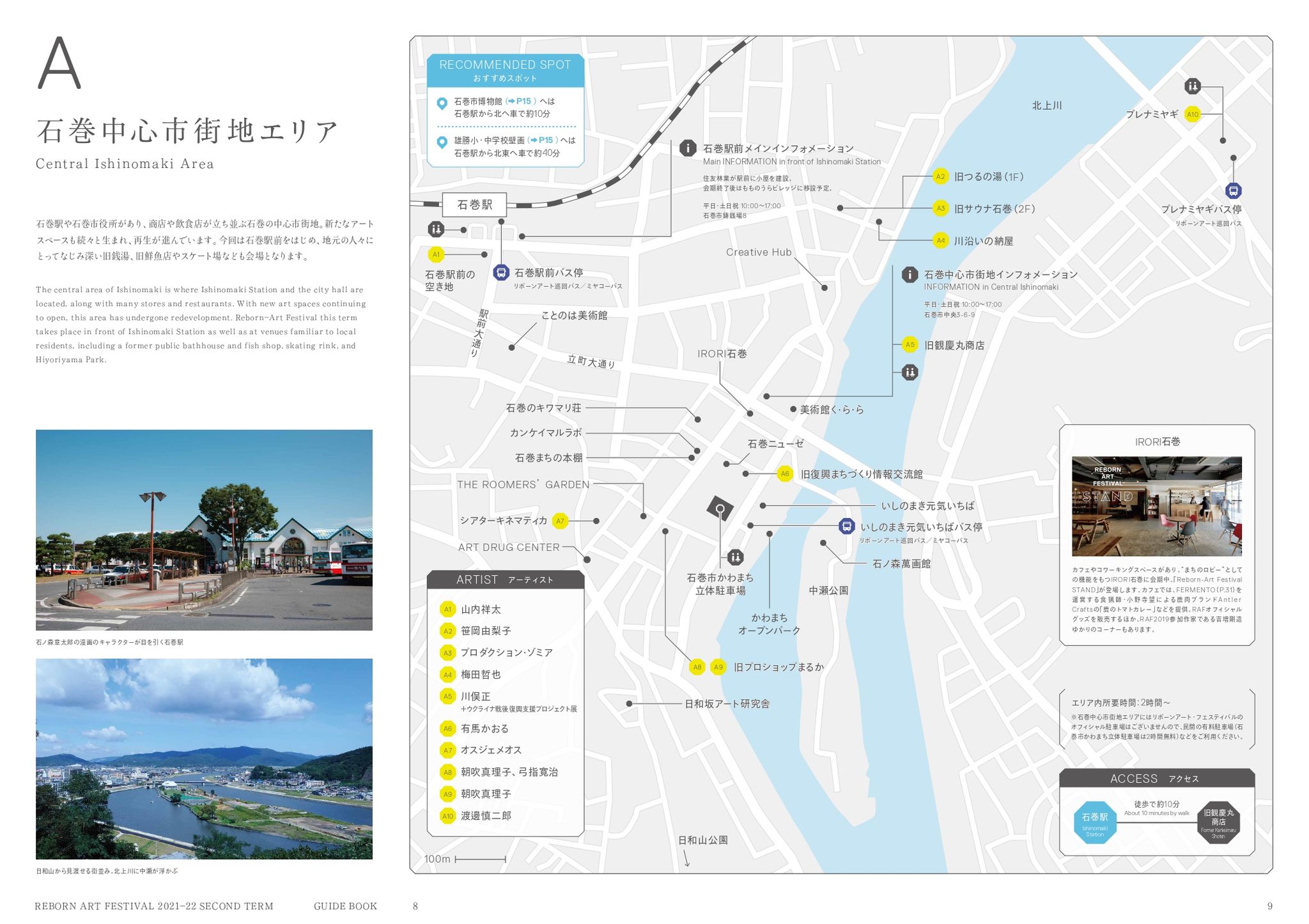1309x924 pixels.
Task: Click the bus icon at いしのまき元気いちばバス停
Action: tap(846, 527)
